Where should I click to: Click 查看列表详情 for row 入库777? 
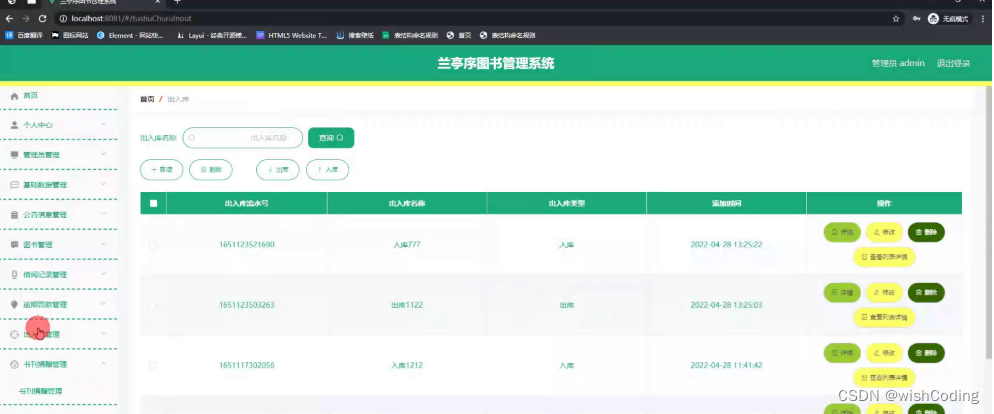[884, 257]
